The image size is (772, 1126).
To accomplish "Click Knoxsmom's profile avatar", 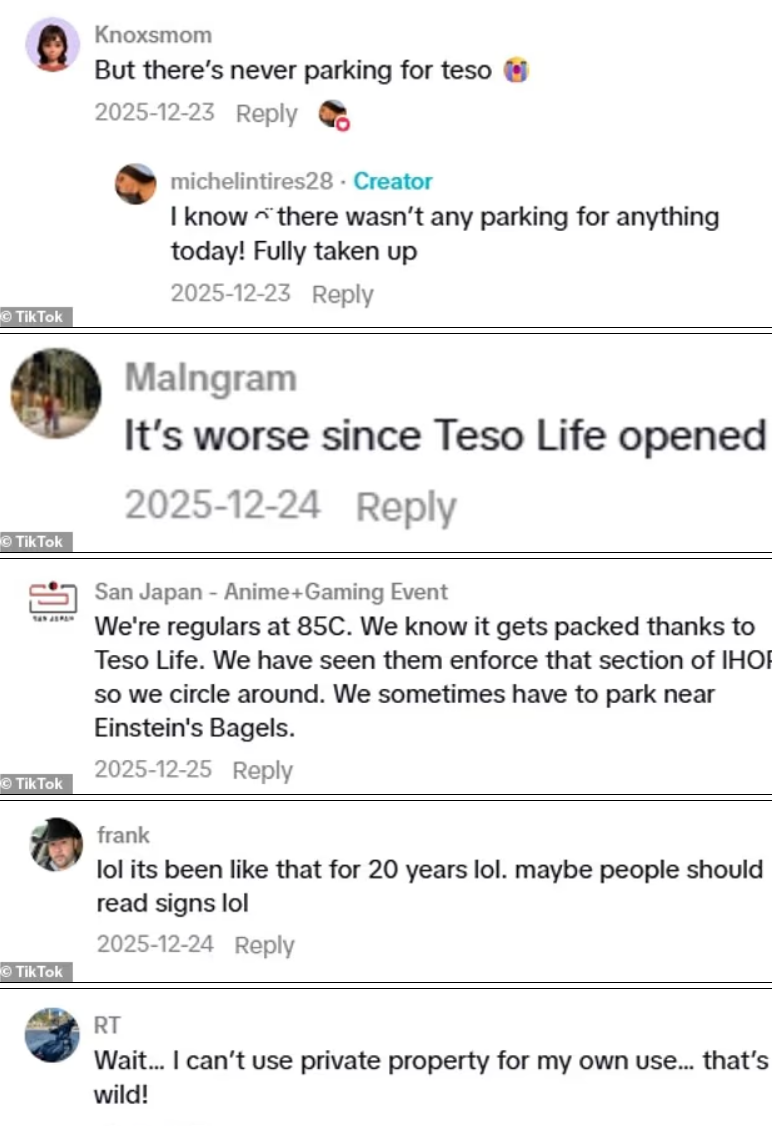I will 52,45.
